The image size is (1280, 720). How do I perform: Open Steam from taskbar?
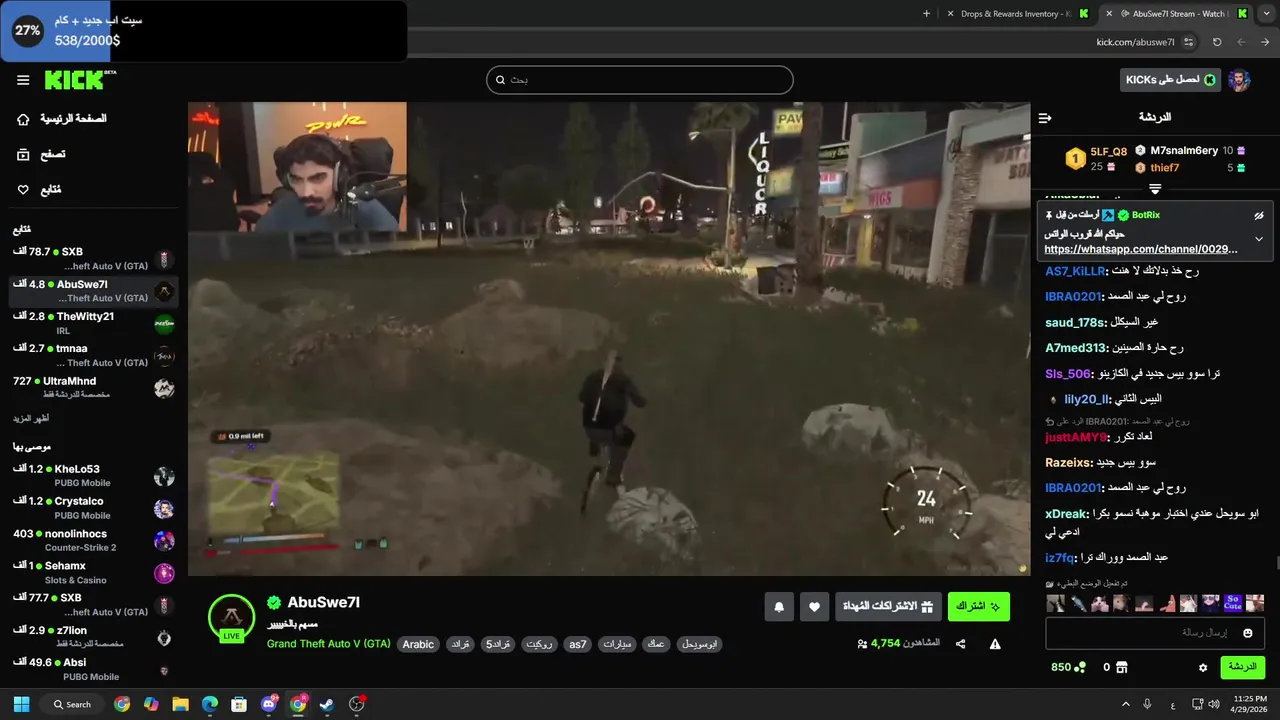(x=327, y=704)
